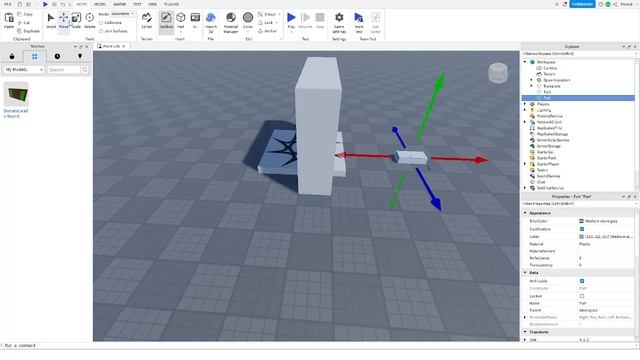
Task: Open the My Models dropdown
Action: (24, 70)
